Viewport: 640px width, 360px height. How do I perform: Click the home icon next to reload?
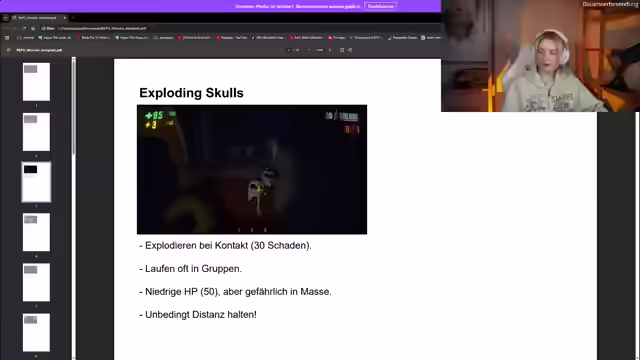33,28
